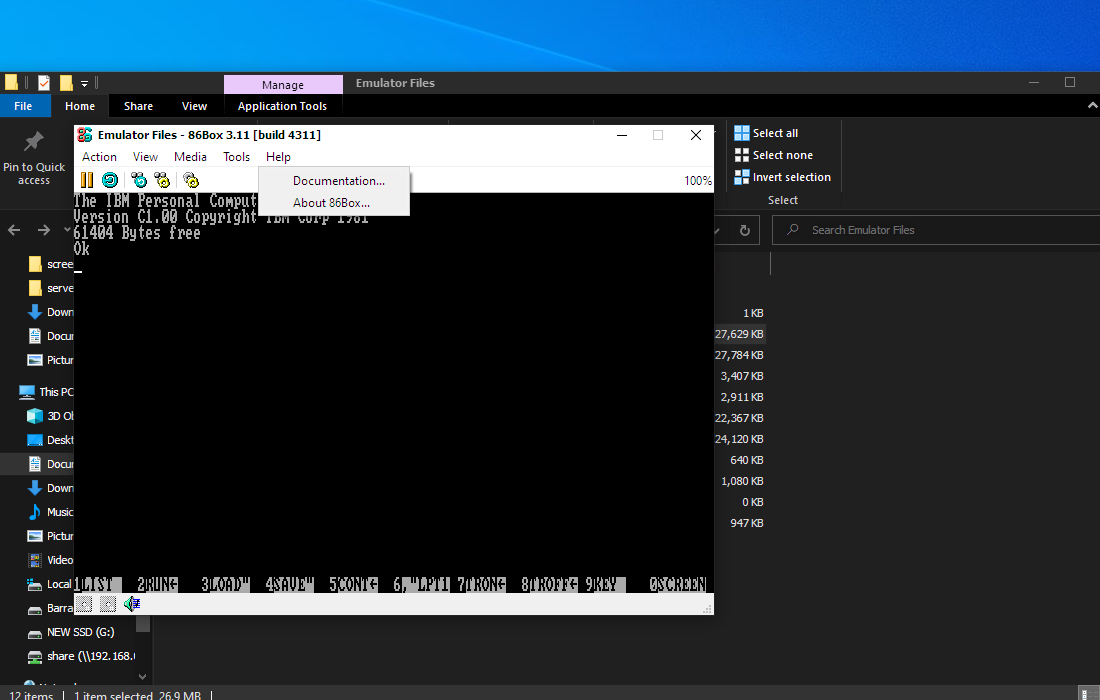This screenshot has height=700, width=1100.
Task: Click the first floppy drive status icon
Action: click(84, 604)
